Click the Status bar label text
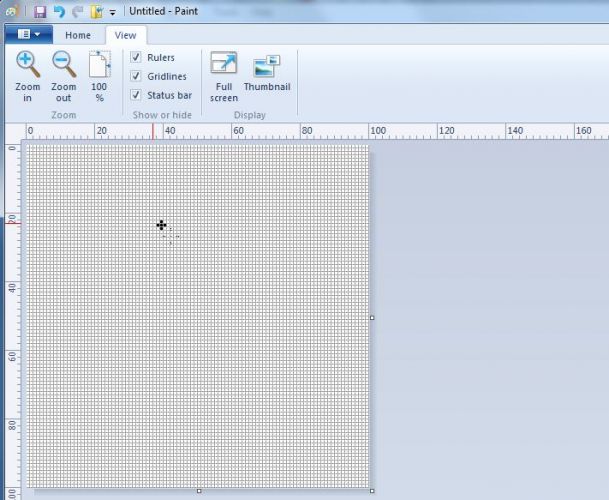This screenshot has height=500, width=609. tap(169, 95)
